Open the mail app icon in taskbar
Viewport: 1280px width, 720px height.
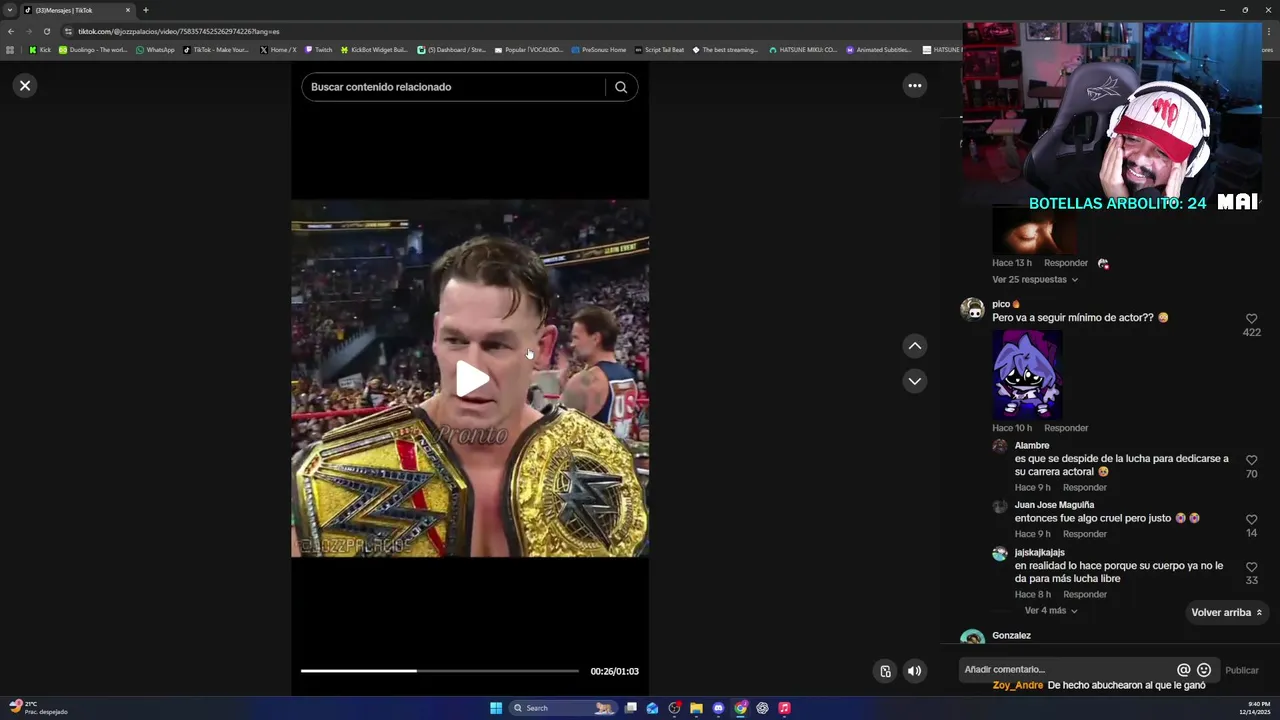click(653, 708)
